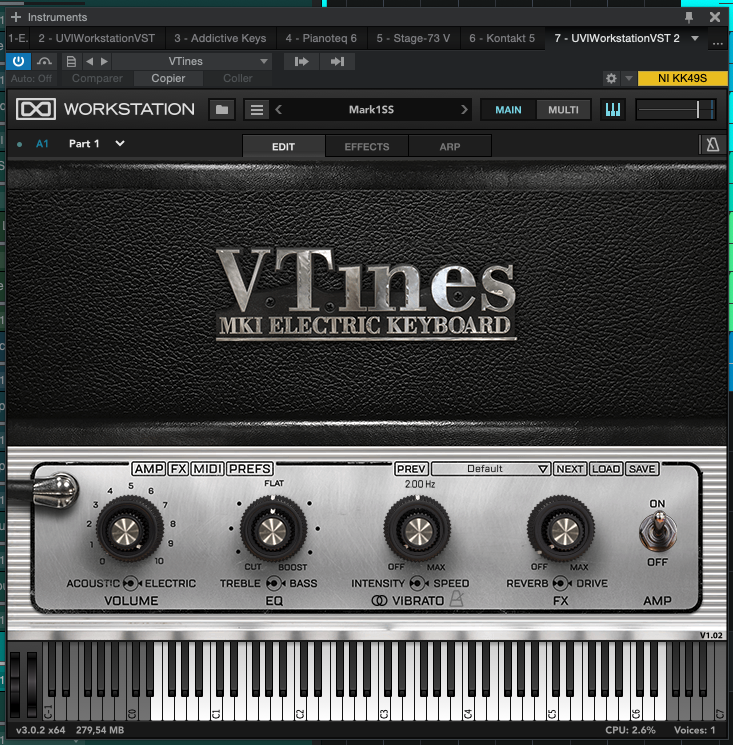The image size is (733, 745).
Task: Pin the Instruments window
Action: [x=689, y=18]
